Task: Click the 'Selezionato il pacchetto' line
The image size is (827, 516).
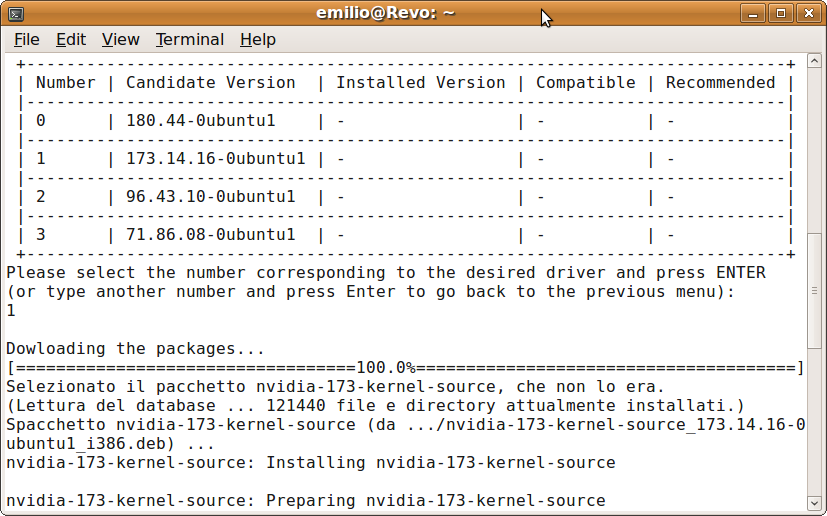Action: (335, 387)
